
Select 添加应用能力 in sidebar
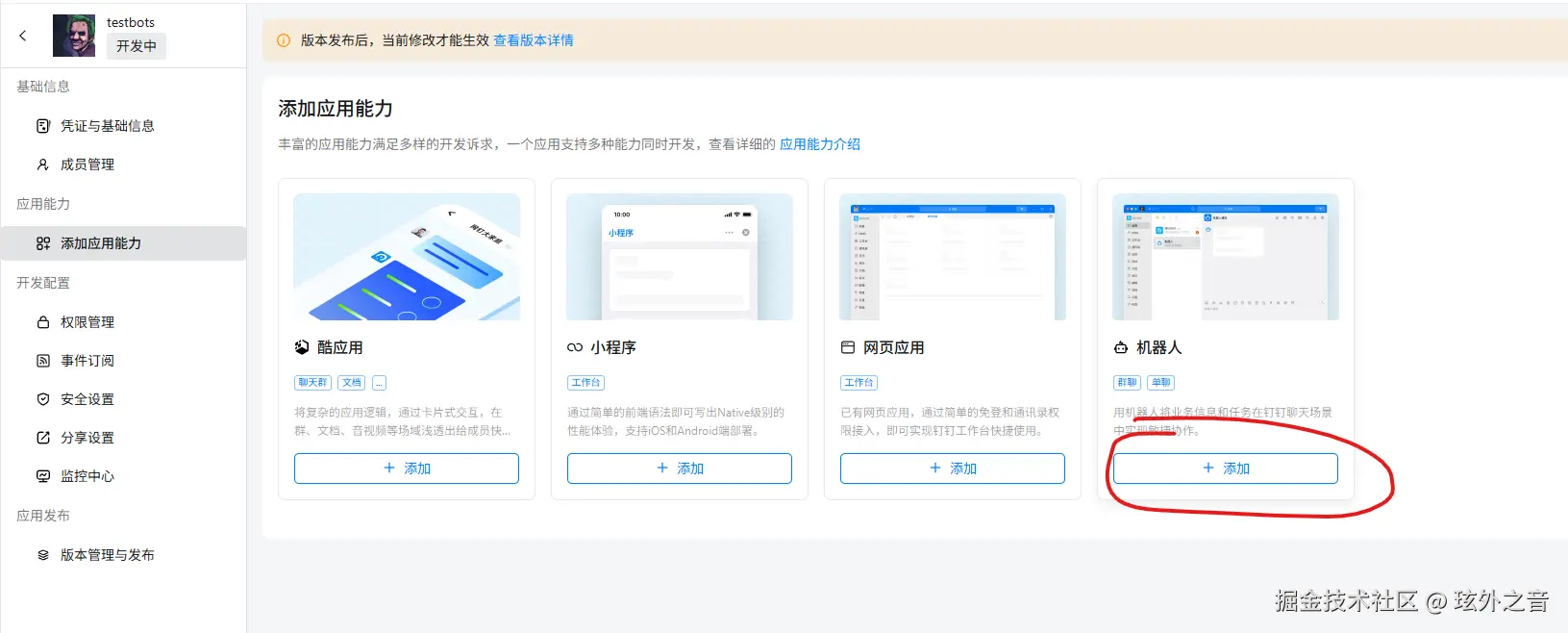(123, 243)
